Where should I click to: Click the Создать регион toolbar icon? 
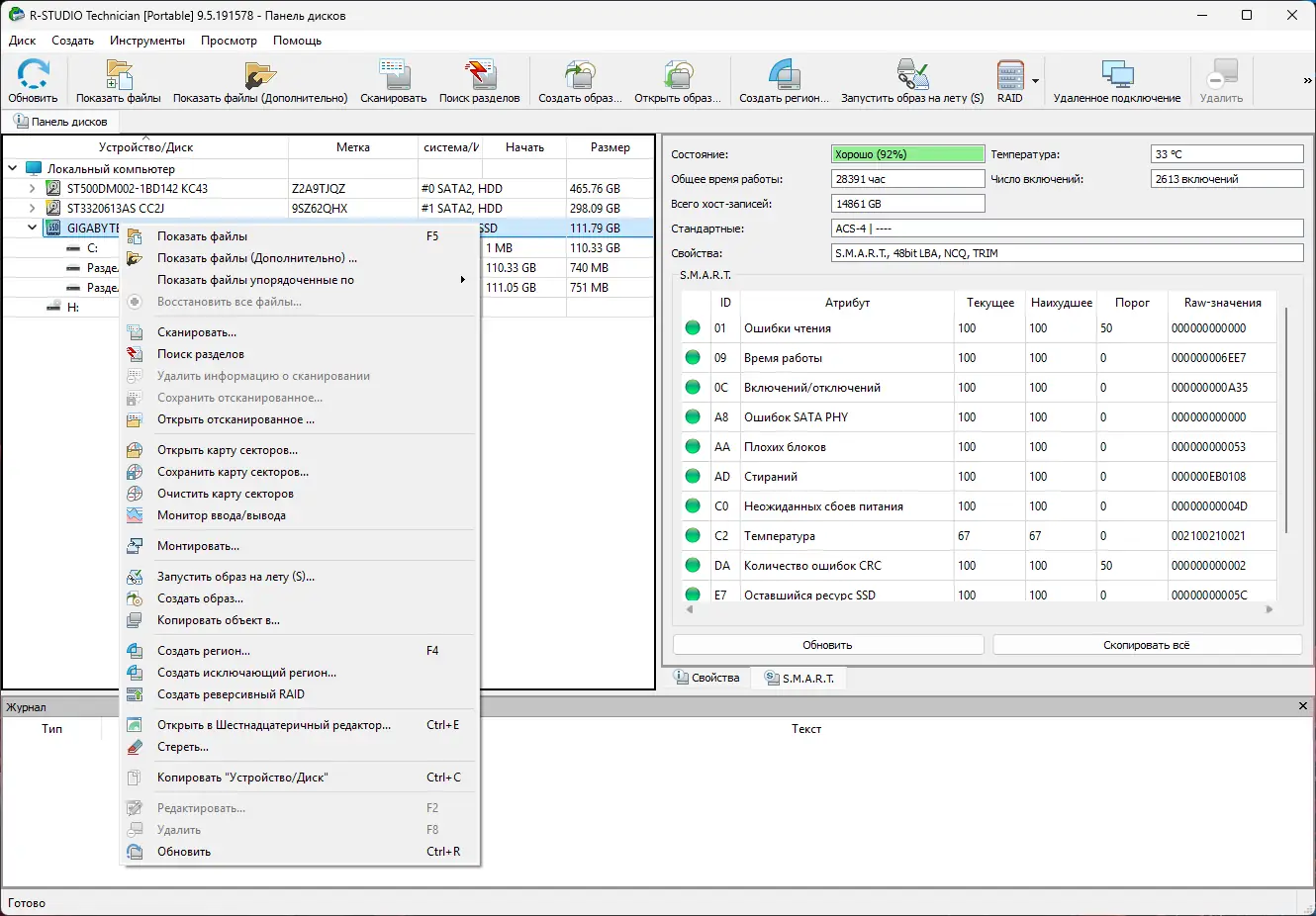coord(784,80)
